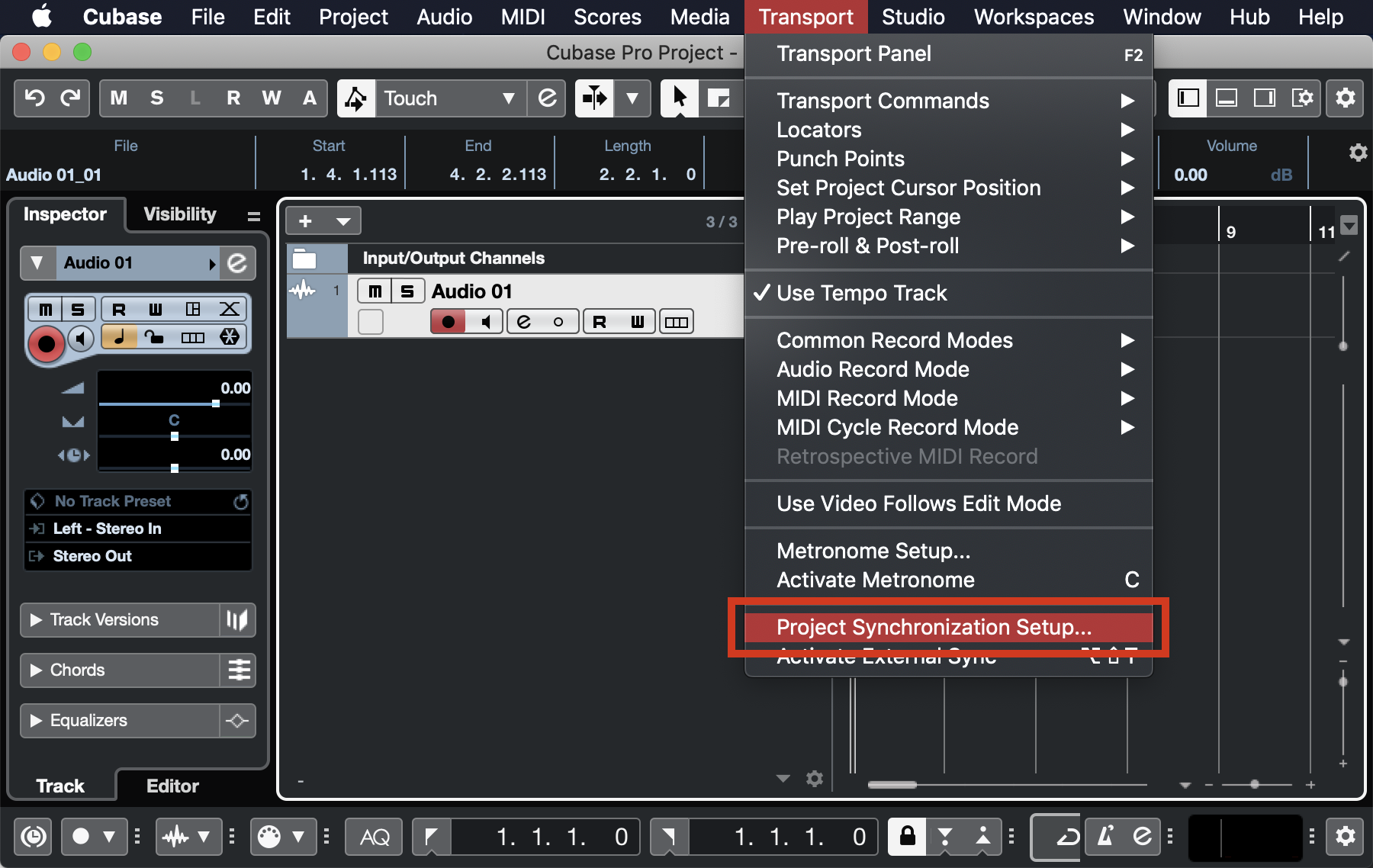Open track list settings gear
1373x868 pixels.
[x=815, y=779]
